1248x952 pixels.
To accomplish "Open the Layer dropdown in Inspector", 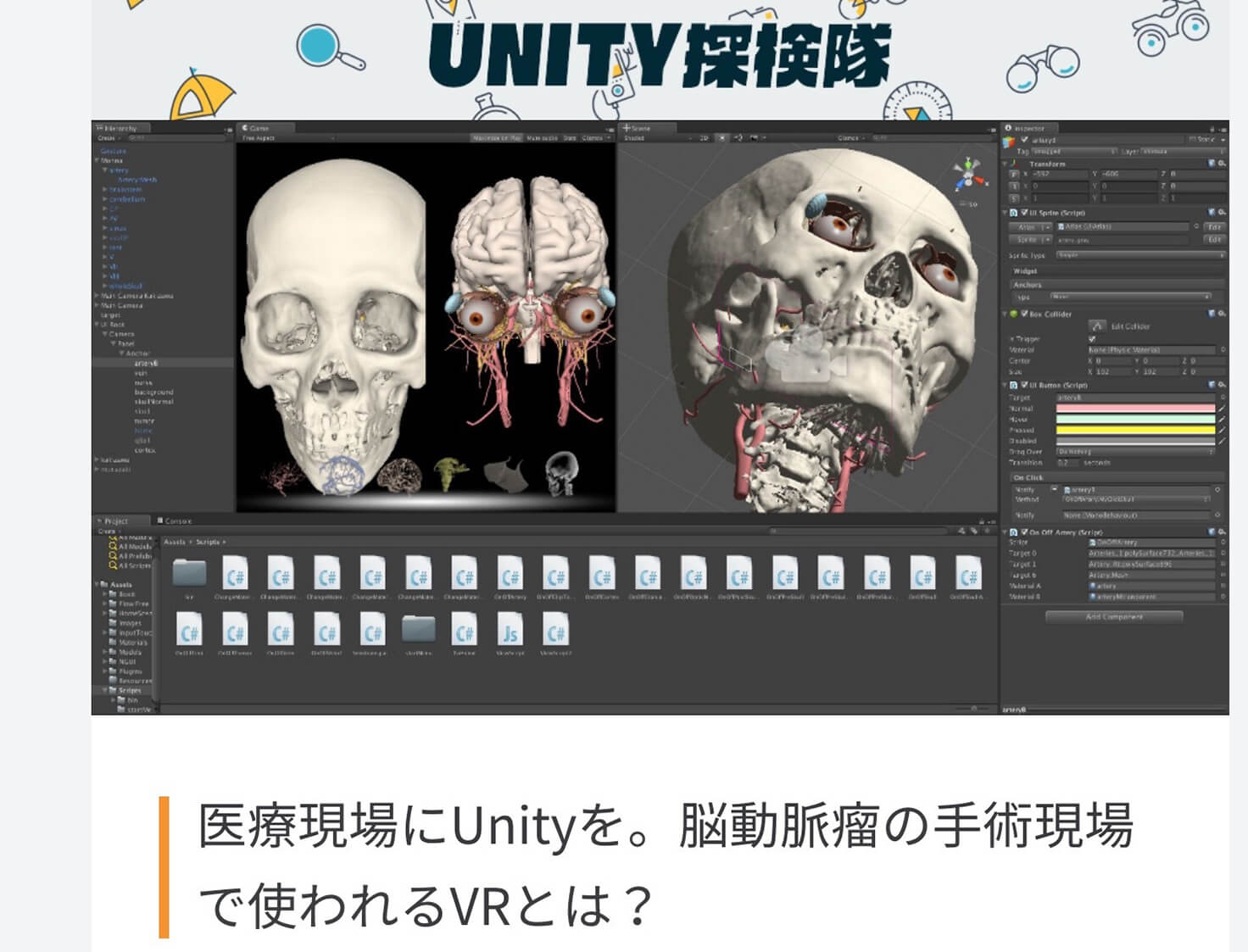I will click(1184, 152).
